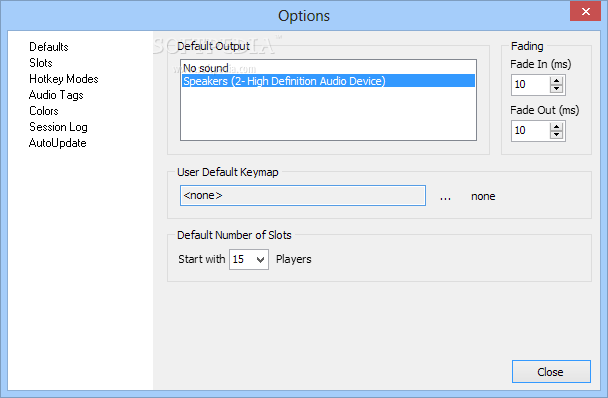Go to the Audio Tags section

pyautogui.click(x=56, y=95)
